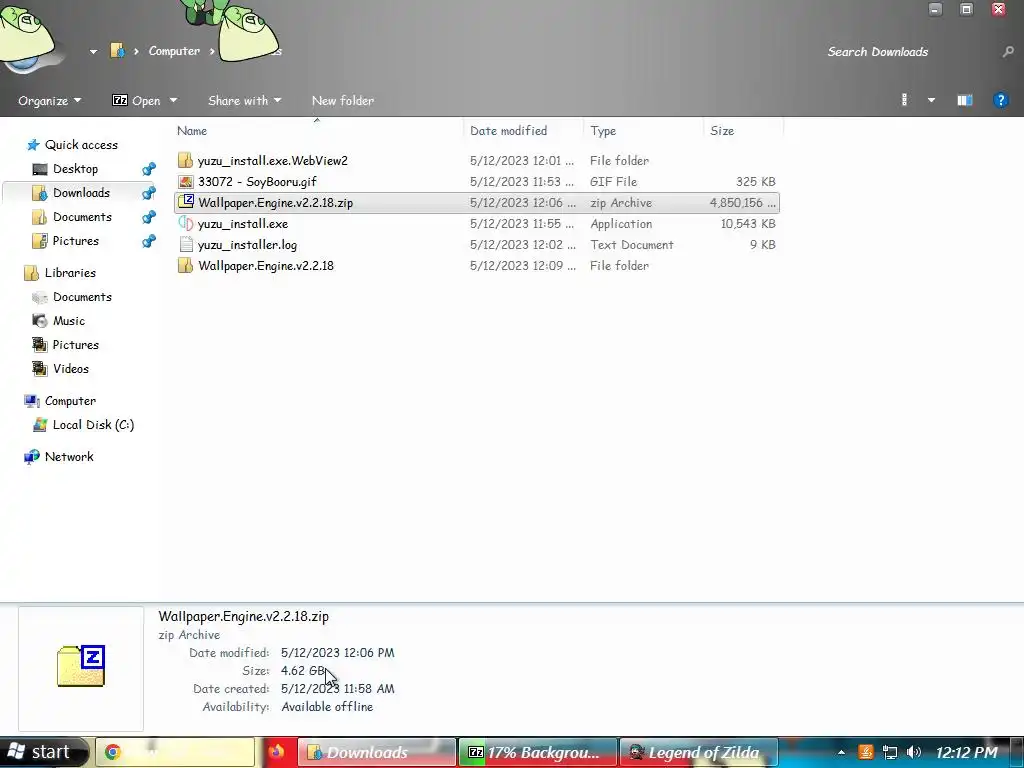1024x768 pixels.
Task: Select Documents under Quick access
Action: click(x=82, y=217)
